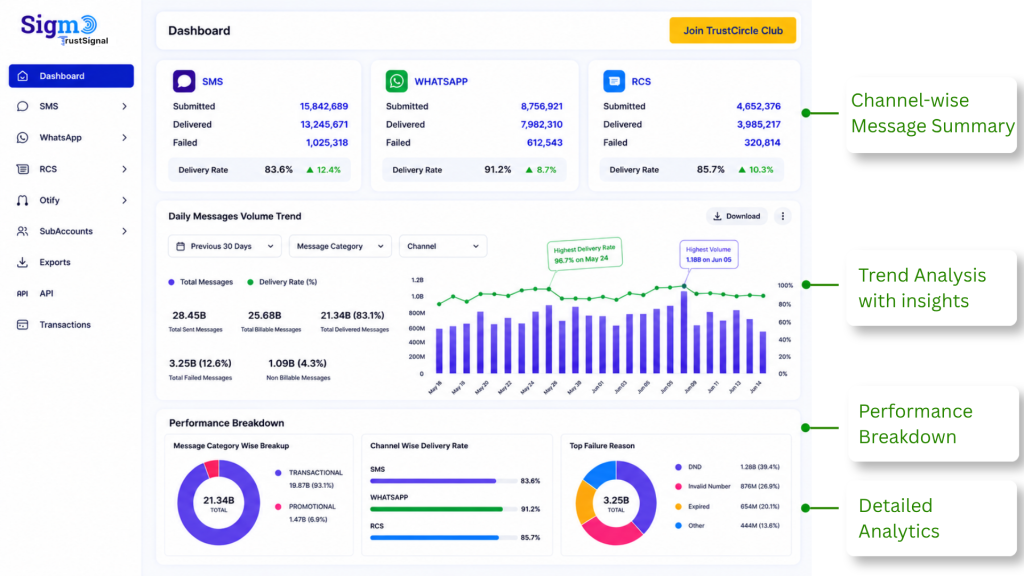Toggle Delivery Rate (%) legend series

282,282
